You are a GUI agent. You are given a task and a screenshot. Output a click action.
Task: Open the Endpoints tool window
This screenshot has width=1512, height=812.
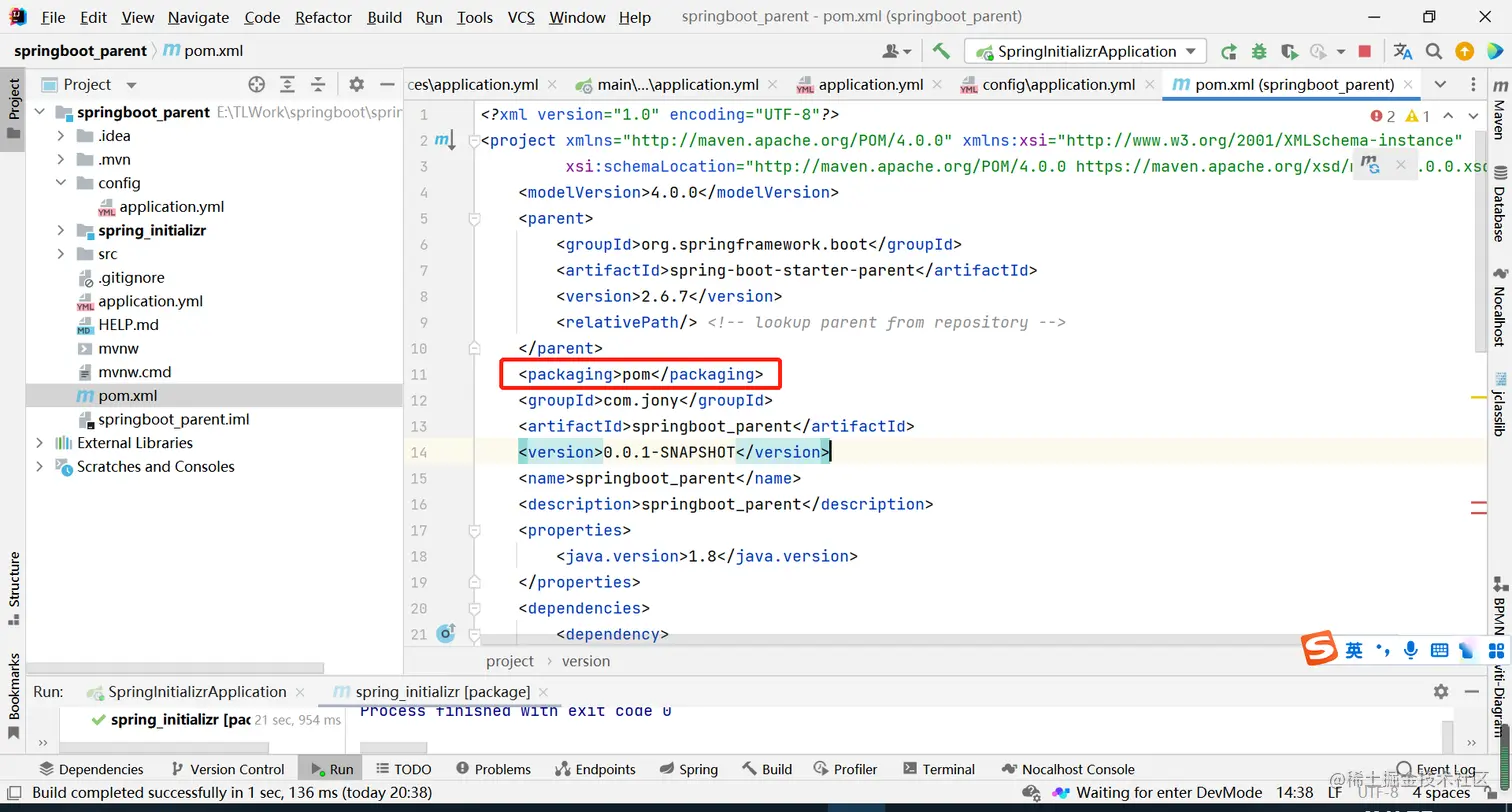tap(595, 769)
